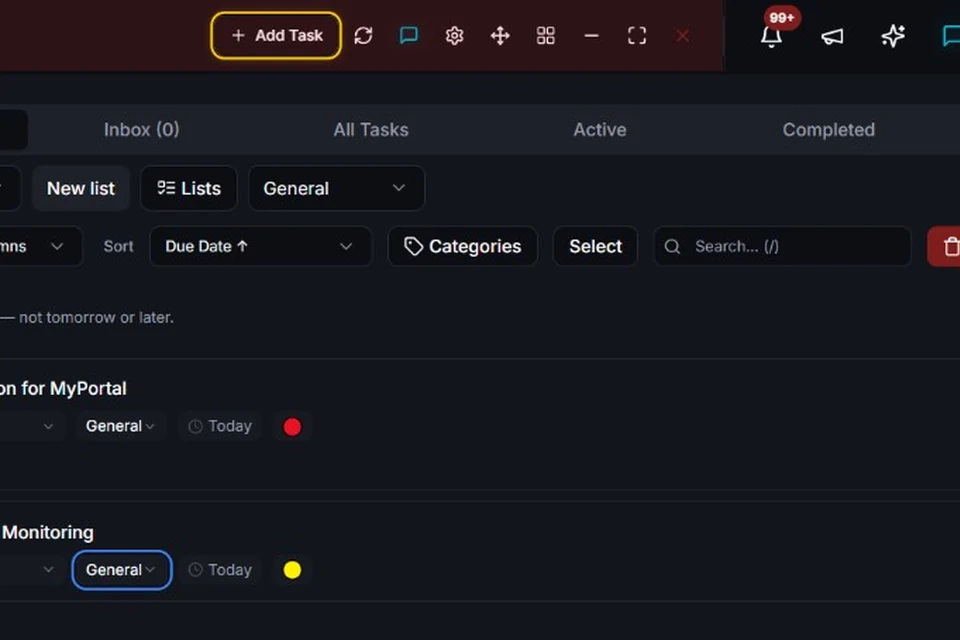Click Today due date on Monitoring task

(220, 570)
